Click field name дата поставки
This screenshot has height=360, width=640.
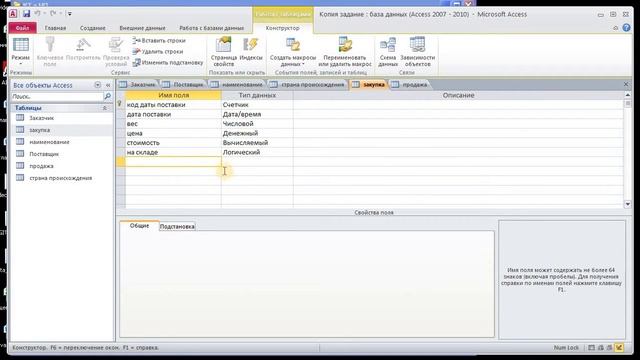173,114
